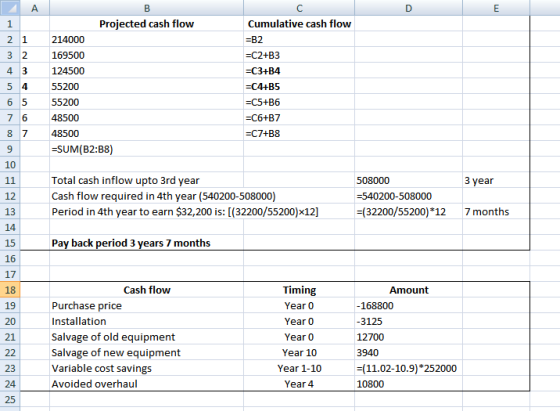
Task: Click the 'Projected cash flow' header cell
Action: tap(146, 24)
